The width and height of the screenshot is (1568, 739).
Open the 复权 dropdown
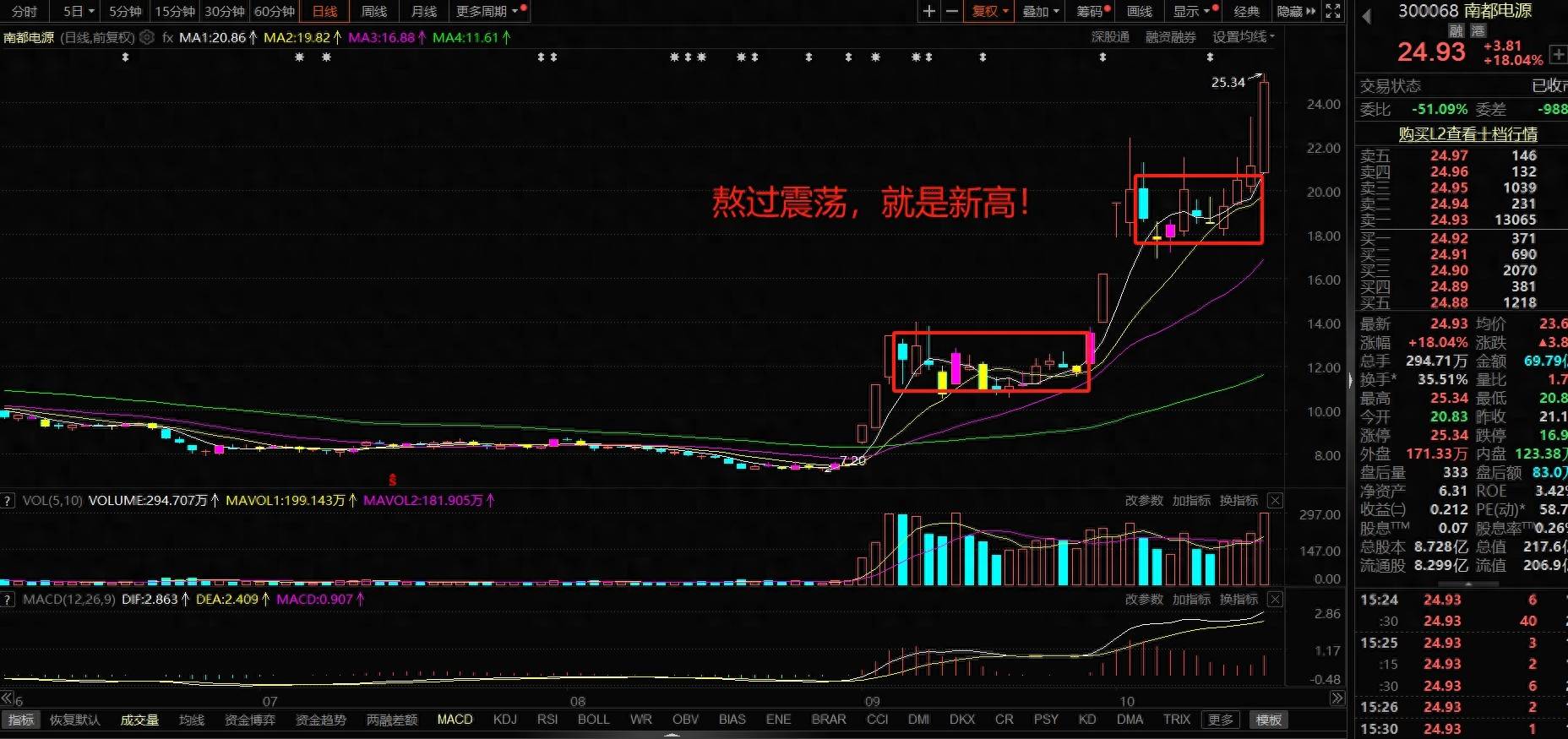point(990,11)
